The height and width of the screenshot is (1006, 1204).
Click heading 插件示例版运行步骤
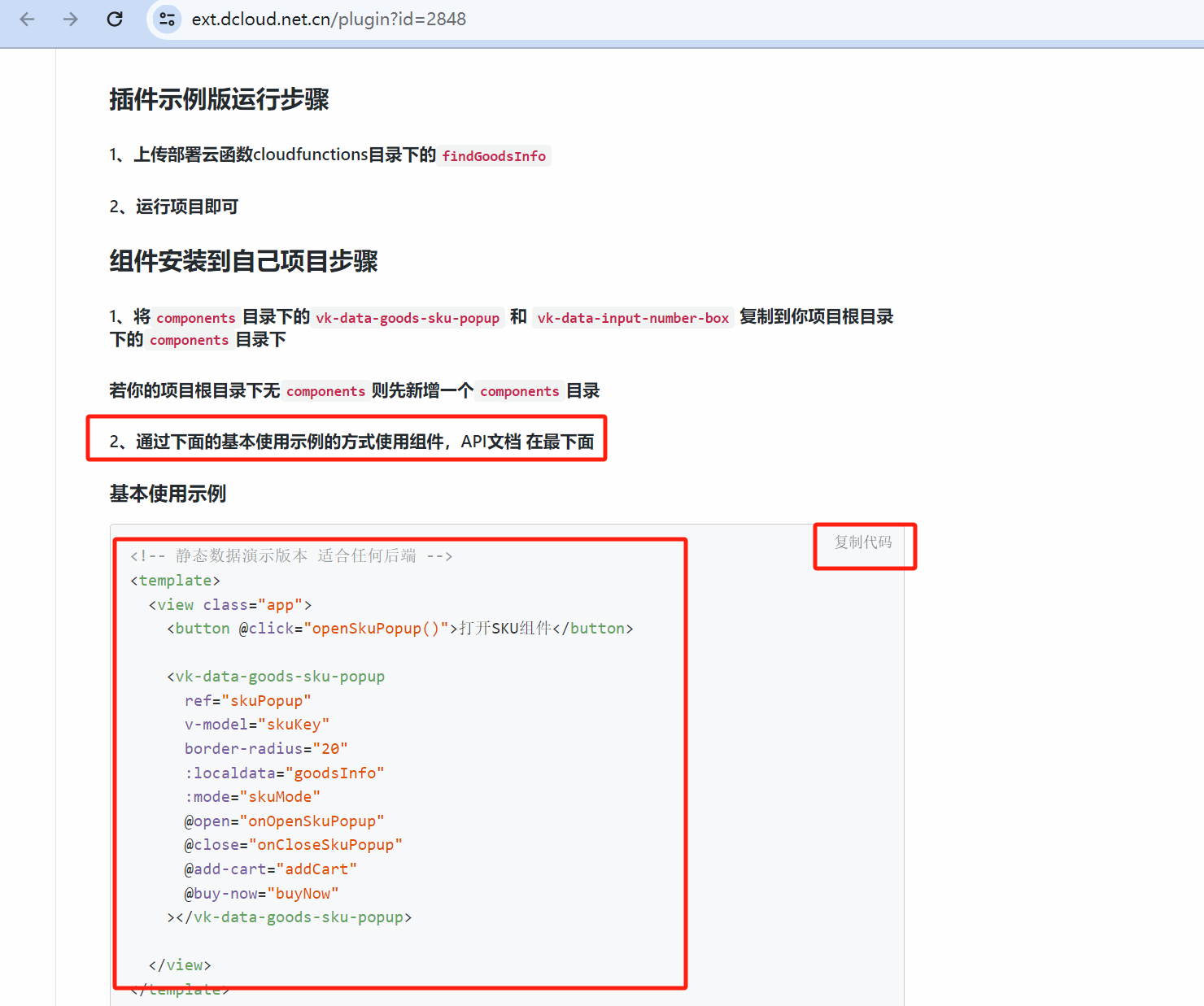point(219,99)
